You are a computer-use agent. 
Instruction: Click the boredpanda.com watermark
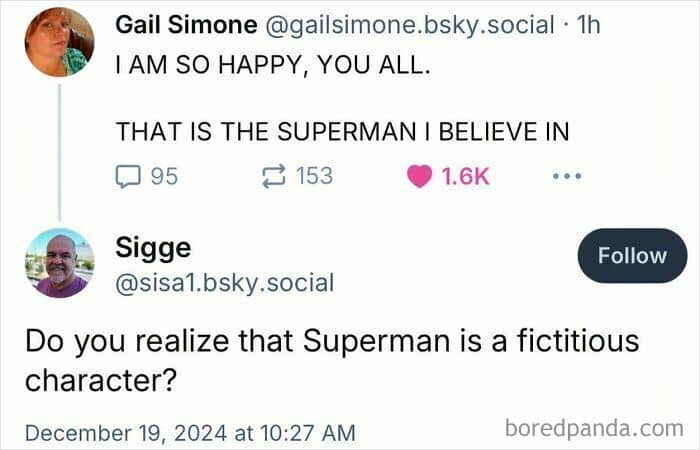(594, 429)
